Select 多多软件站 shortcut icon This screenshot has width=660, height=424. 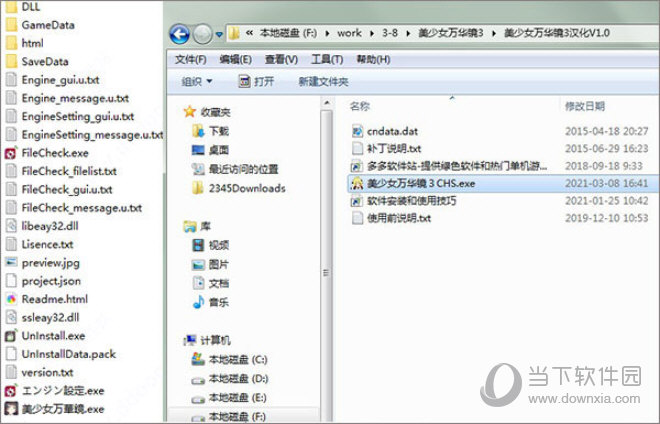tap(357, 166)
